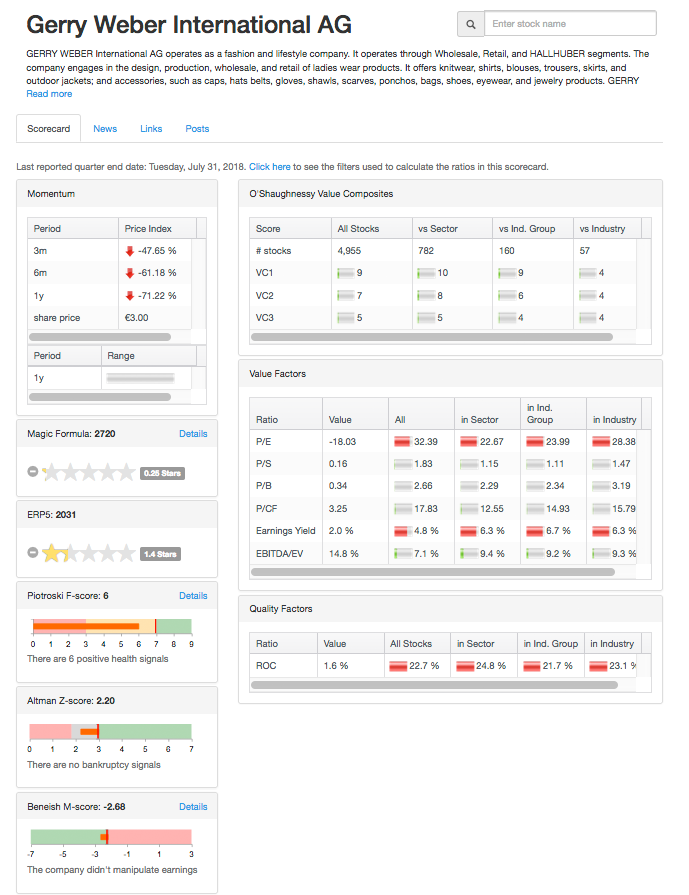Open Details link for Magic Formula

[x=193, y=434]
